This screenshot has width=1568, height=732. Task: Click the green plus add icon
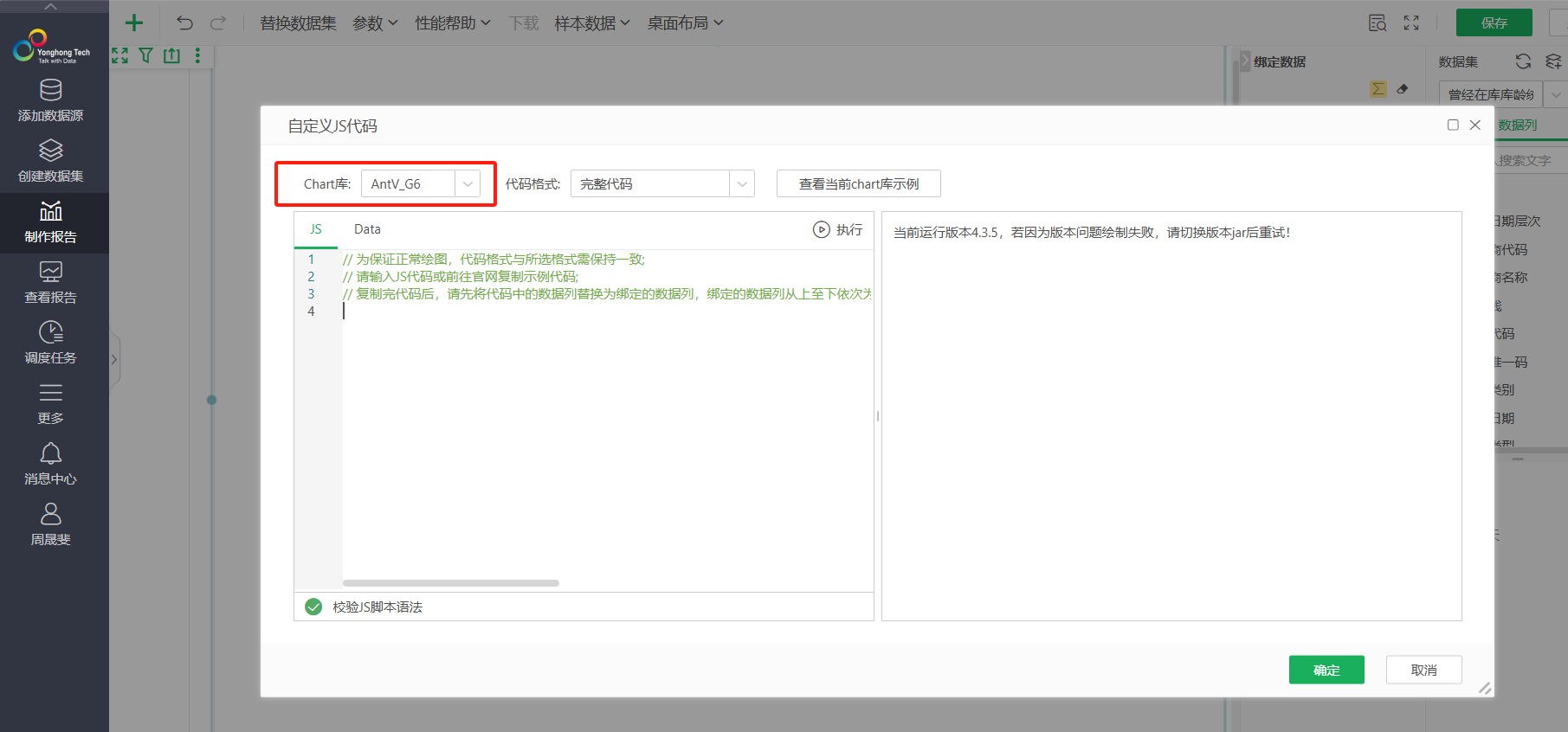(x=134, y=22)
